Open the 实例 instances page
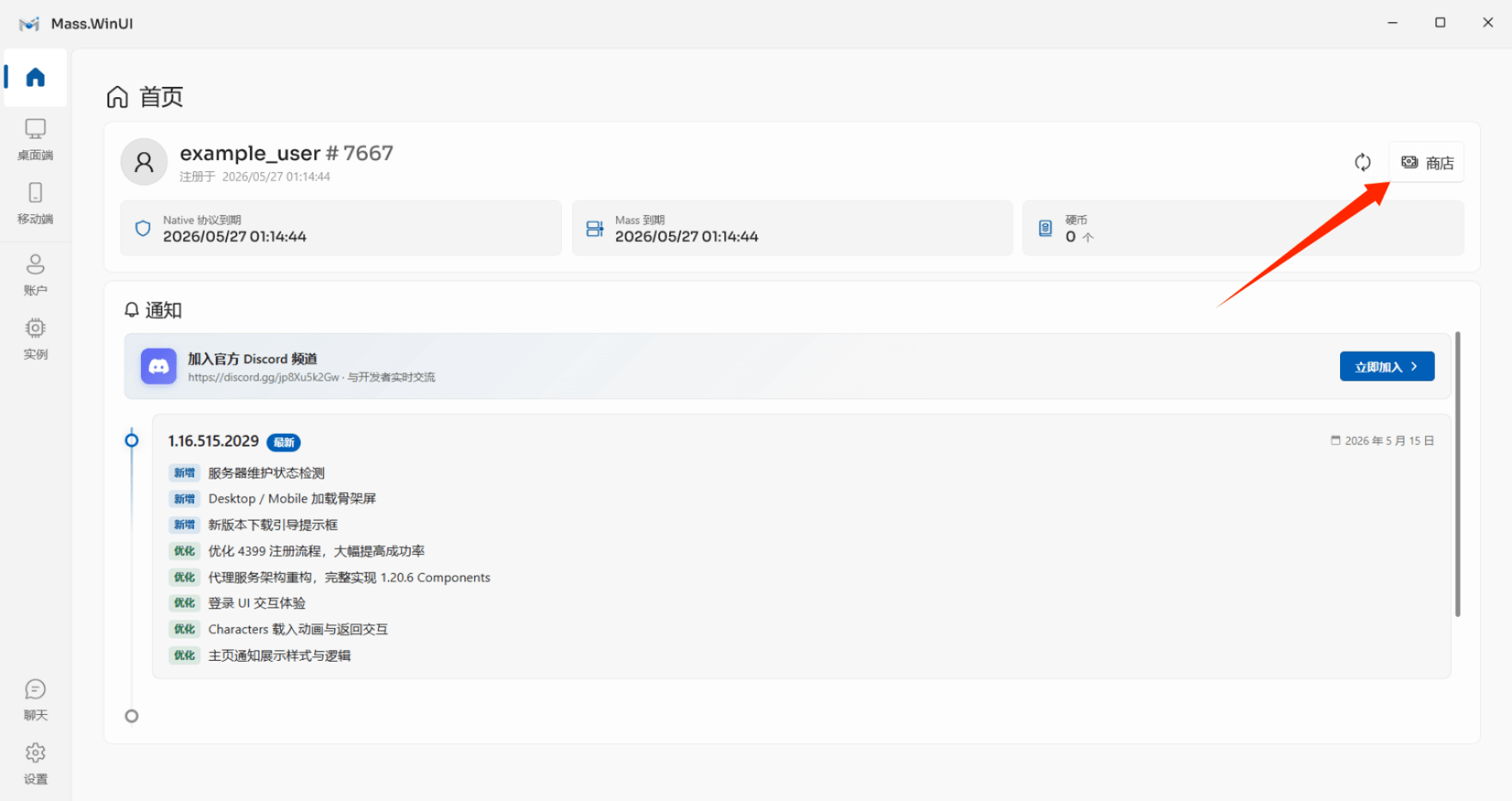The width and height of the screenshot is (1512, 801). point(36,338)
